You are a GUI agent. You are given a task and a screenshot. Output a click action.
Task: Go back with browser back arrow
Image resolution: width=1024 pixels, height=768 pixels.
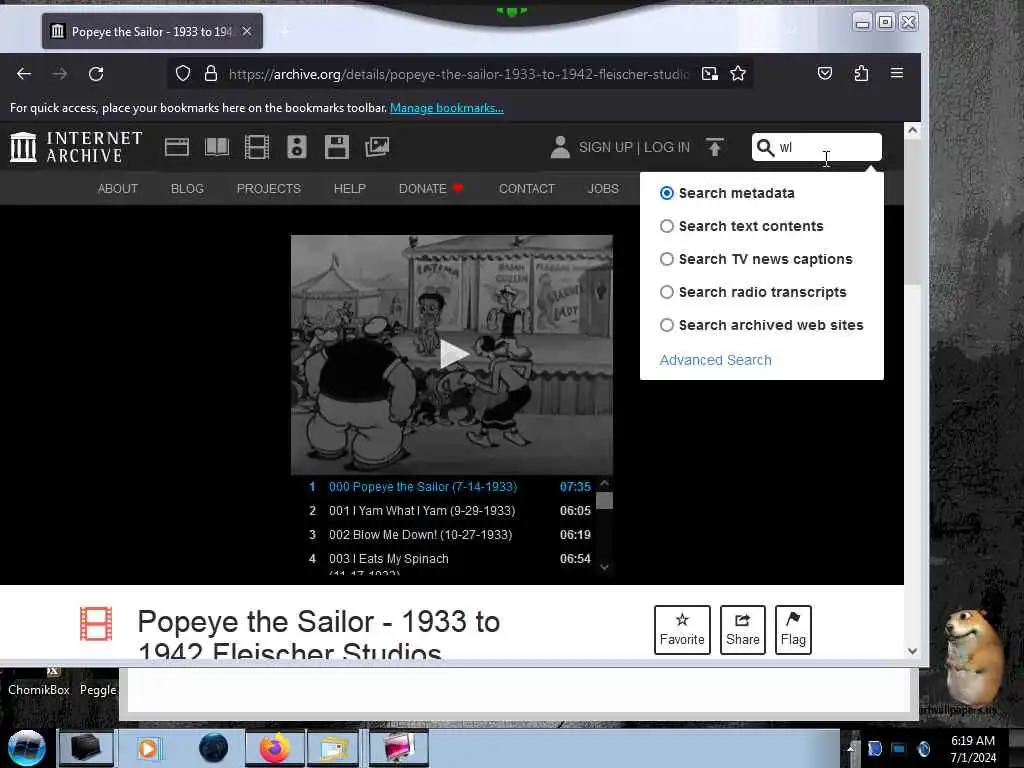click(x=24, y=74)
